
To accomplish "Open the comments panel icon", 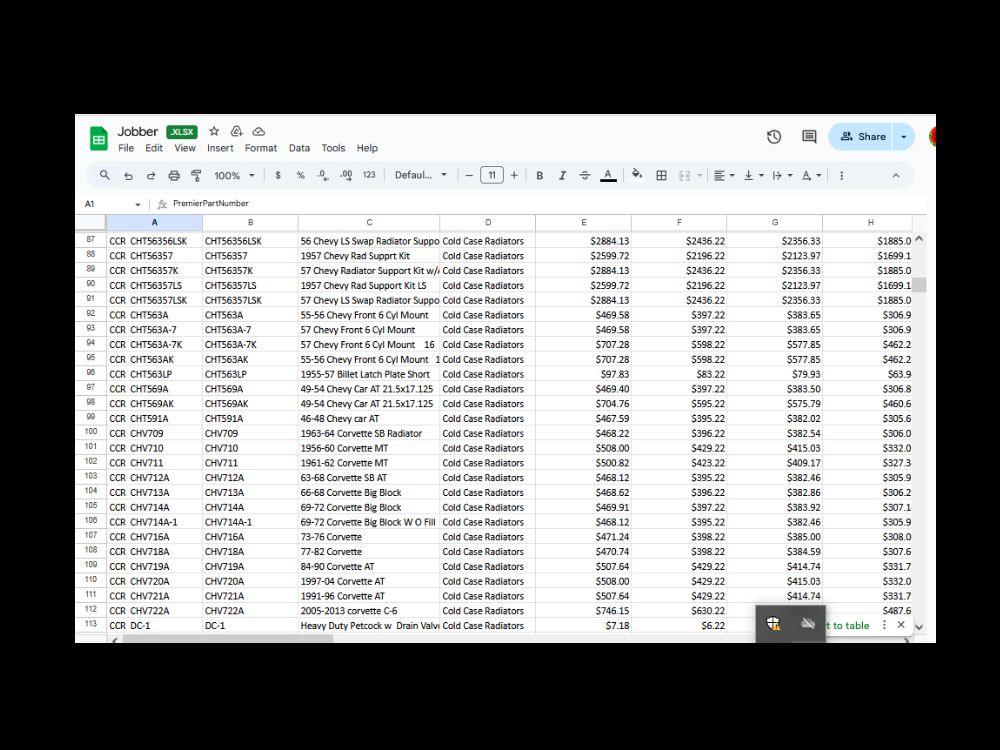I will [809, 136].
